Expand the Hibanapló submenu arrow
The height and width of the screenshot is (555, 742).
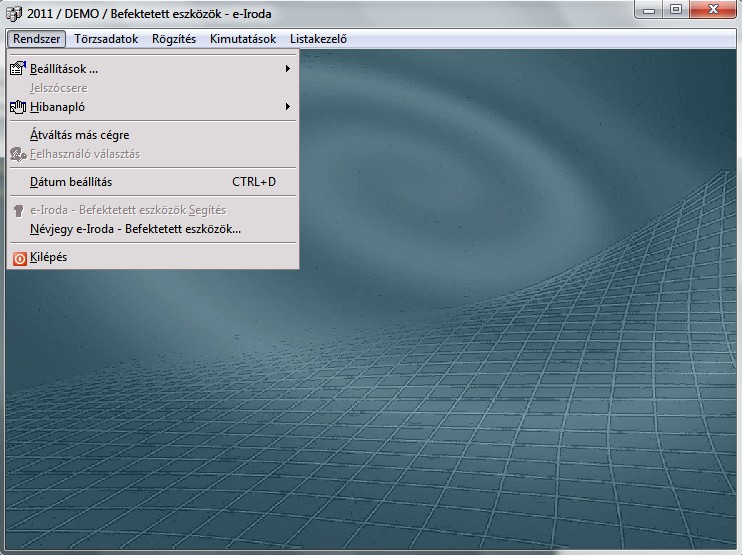point(287,106)
